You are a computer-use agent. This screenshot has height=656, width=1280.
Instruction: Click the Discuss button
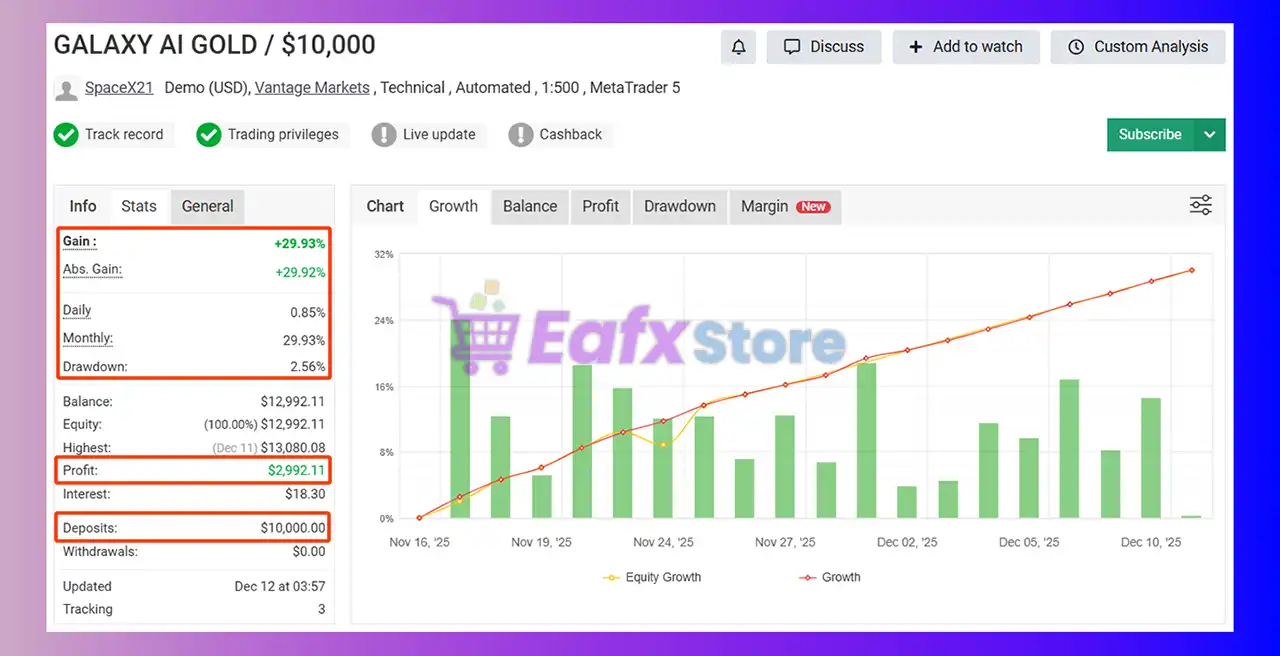click(x=823, y=47)
